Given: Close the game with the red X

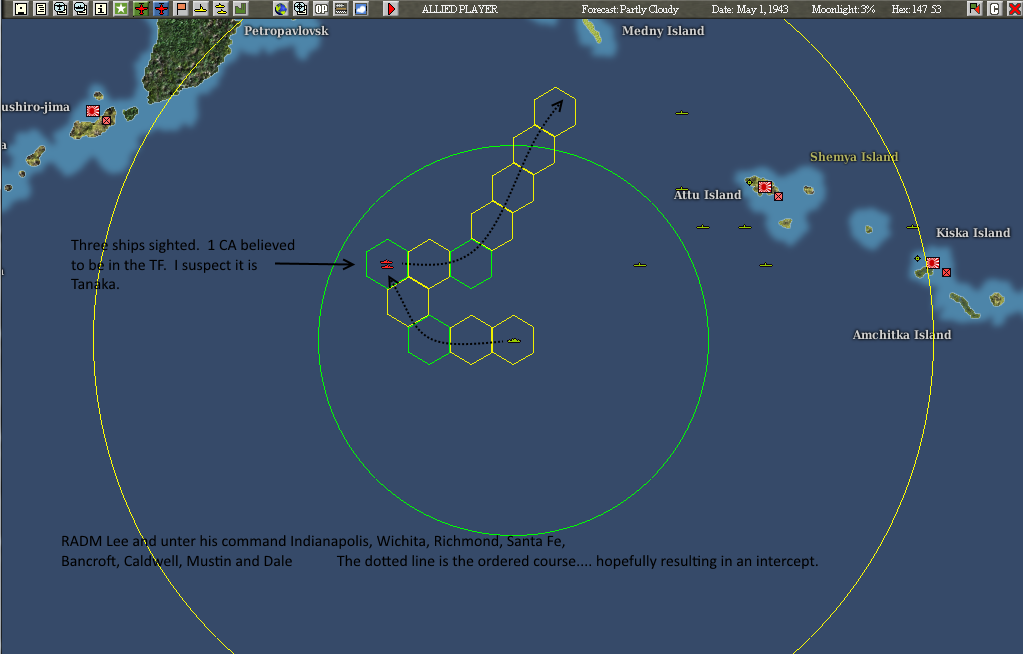Looking at the screenshot, I should (x=1015, y=8).
